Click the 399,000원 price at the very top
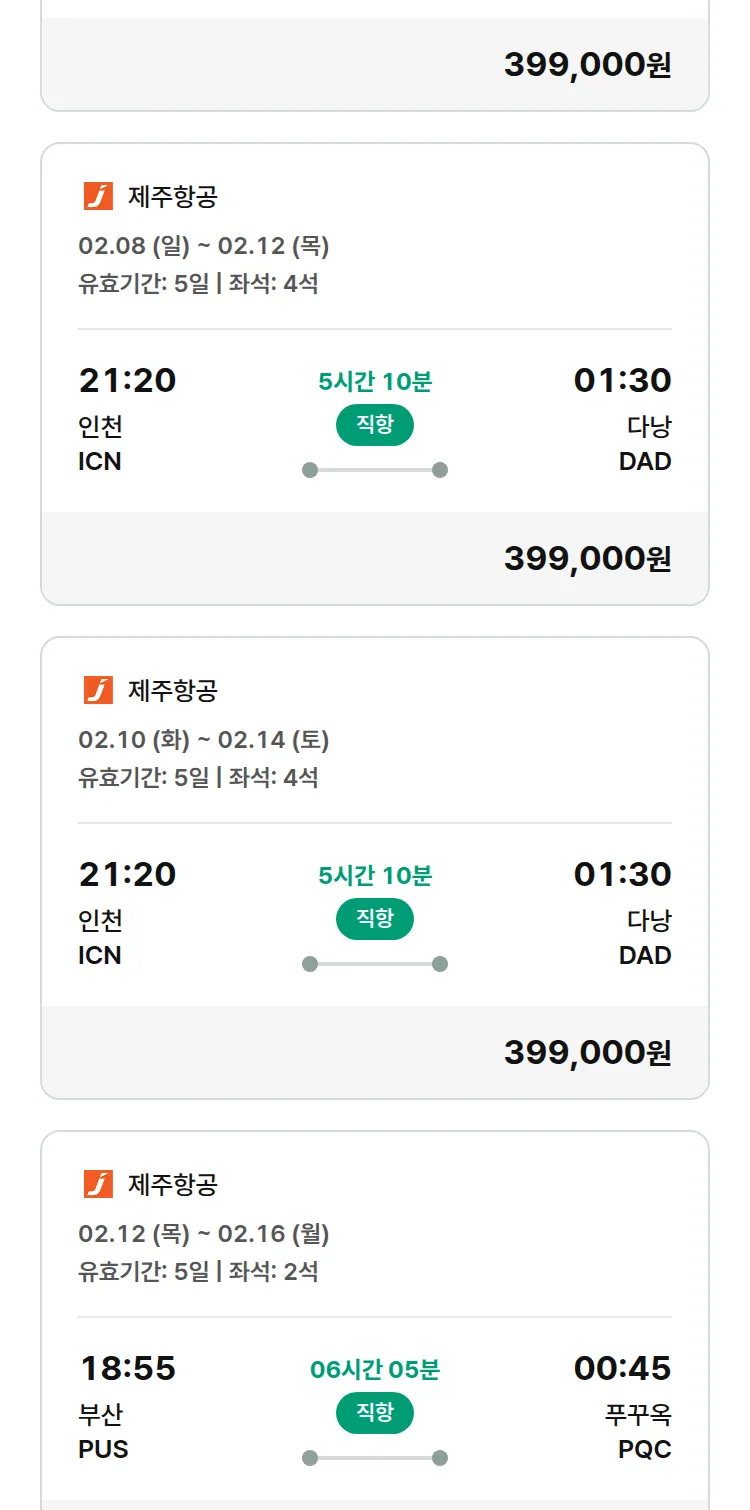This screenshot has height=1510, width=750. (587, 64)
